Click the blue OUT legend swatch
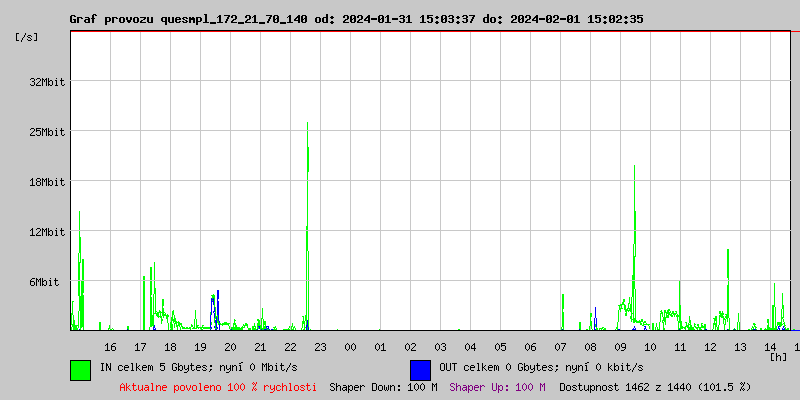 pos(420,369)
